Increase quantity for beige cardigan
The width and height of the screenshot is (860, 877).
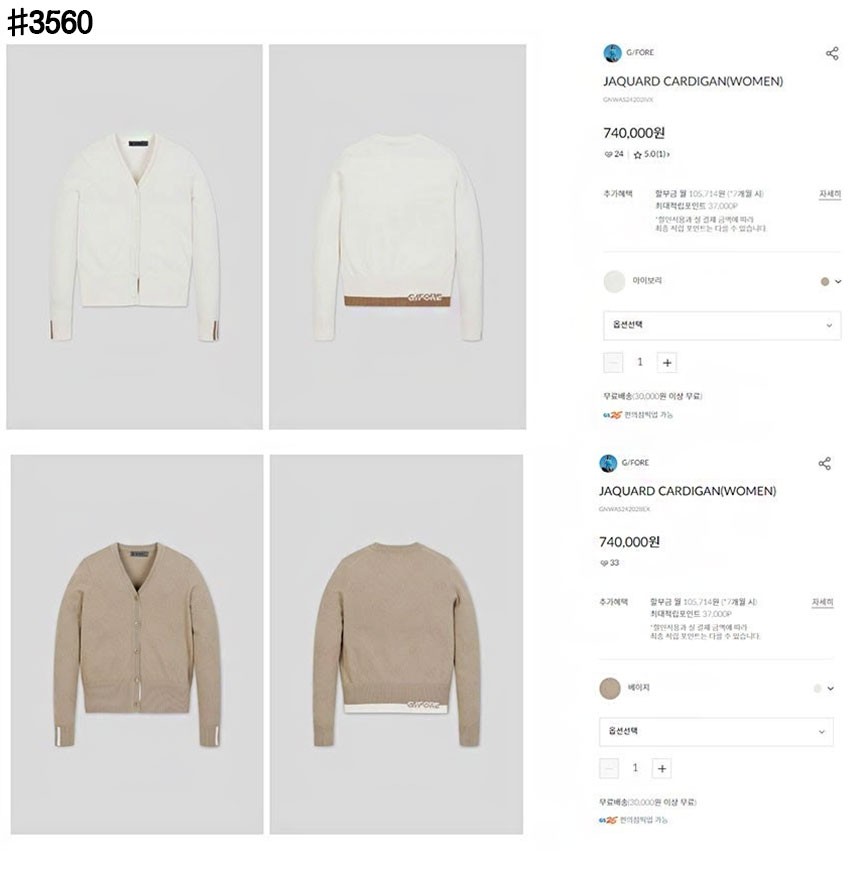pos(662,769)
